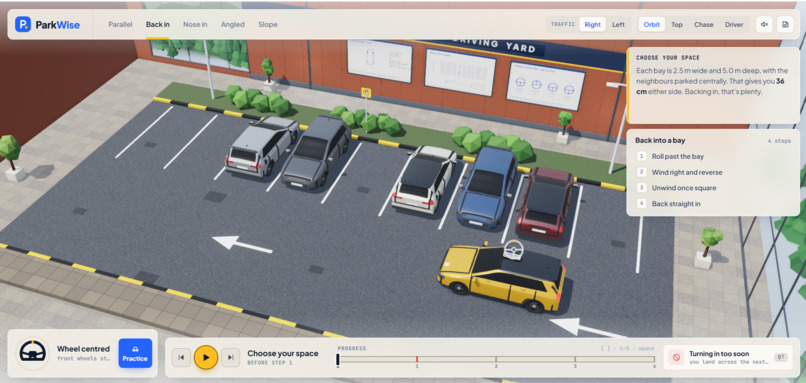Select step 4 Back straight in
Viewport: 806px width, 383px height.
click(x=713, y=204)
